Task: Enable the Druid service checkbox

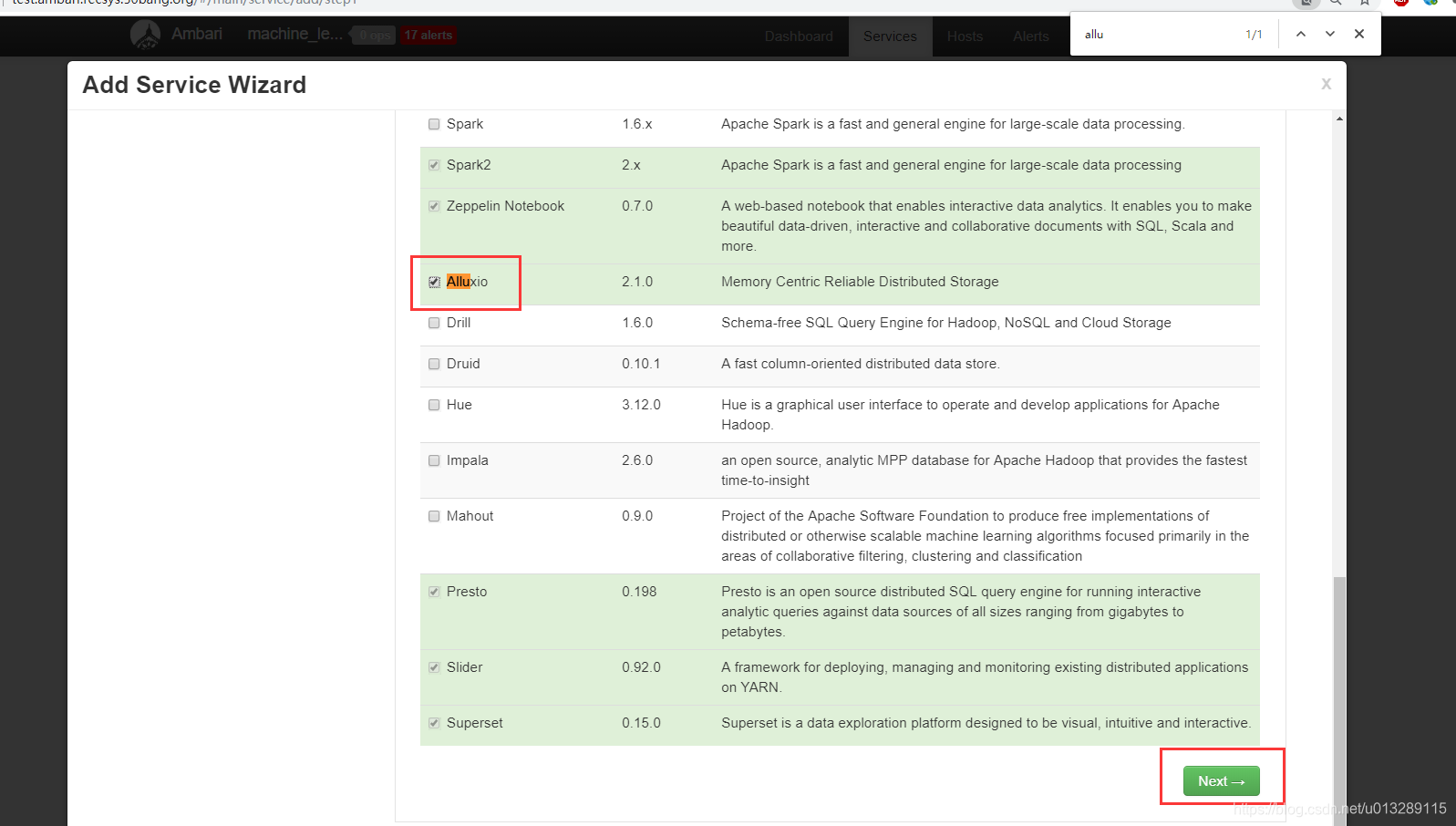Action: 434,364
